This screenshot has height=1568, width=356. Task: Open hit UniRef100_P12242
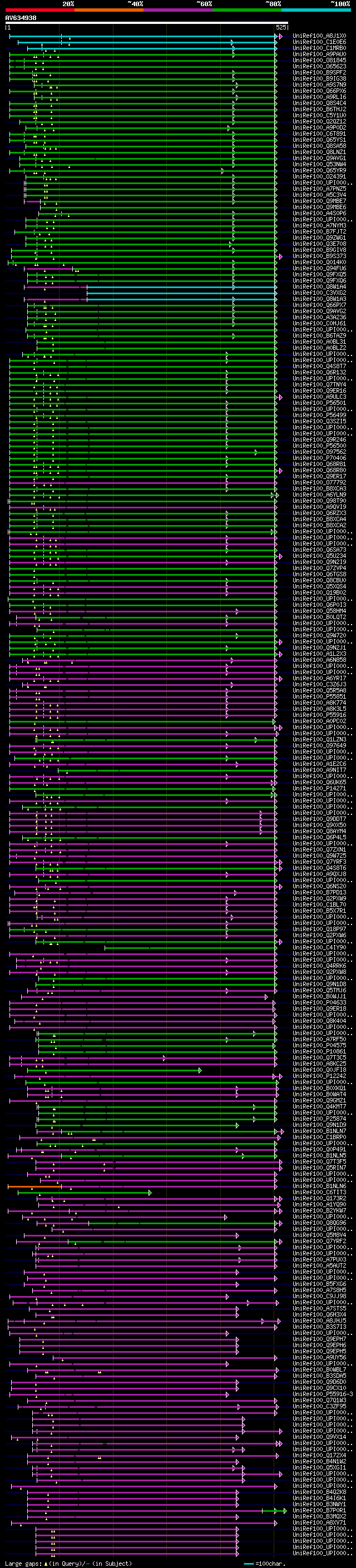(319, 1076)
